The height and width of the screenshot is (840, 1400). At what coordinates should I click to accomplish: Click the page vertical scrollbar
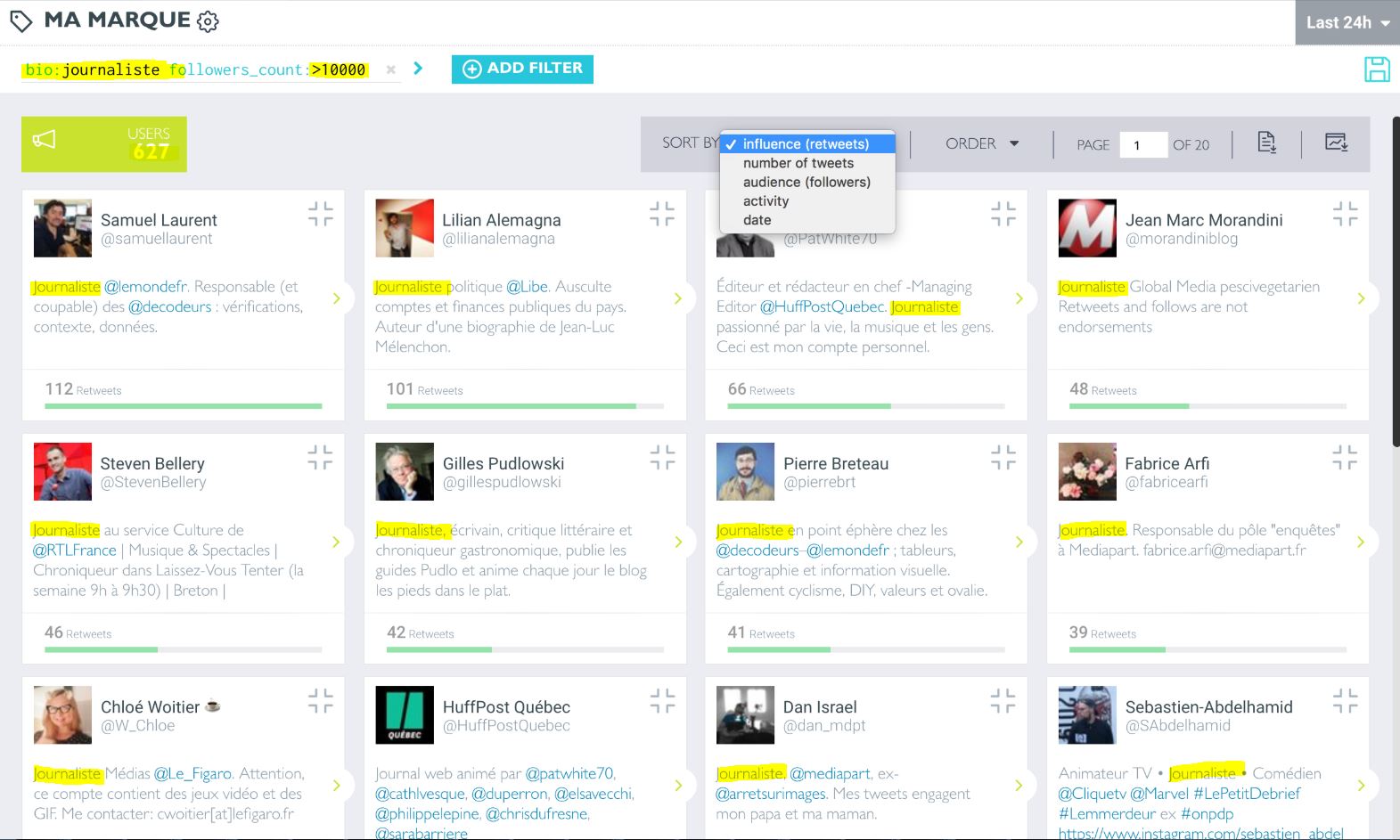tap(1395, 281)
